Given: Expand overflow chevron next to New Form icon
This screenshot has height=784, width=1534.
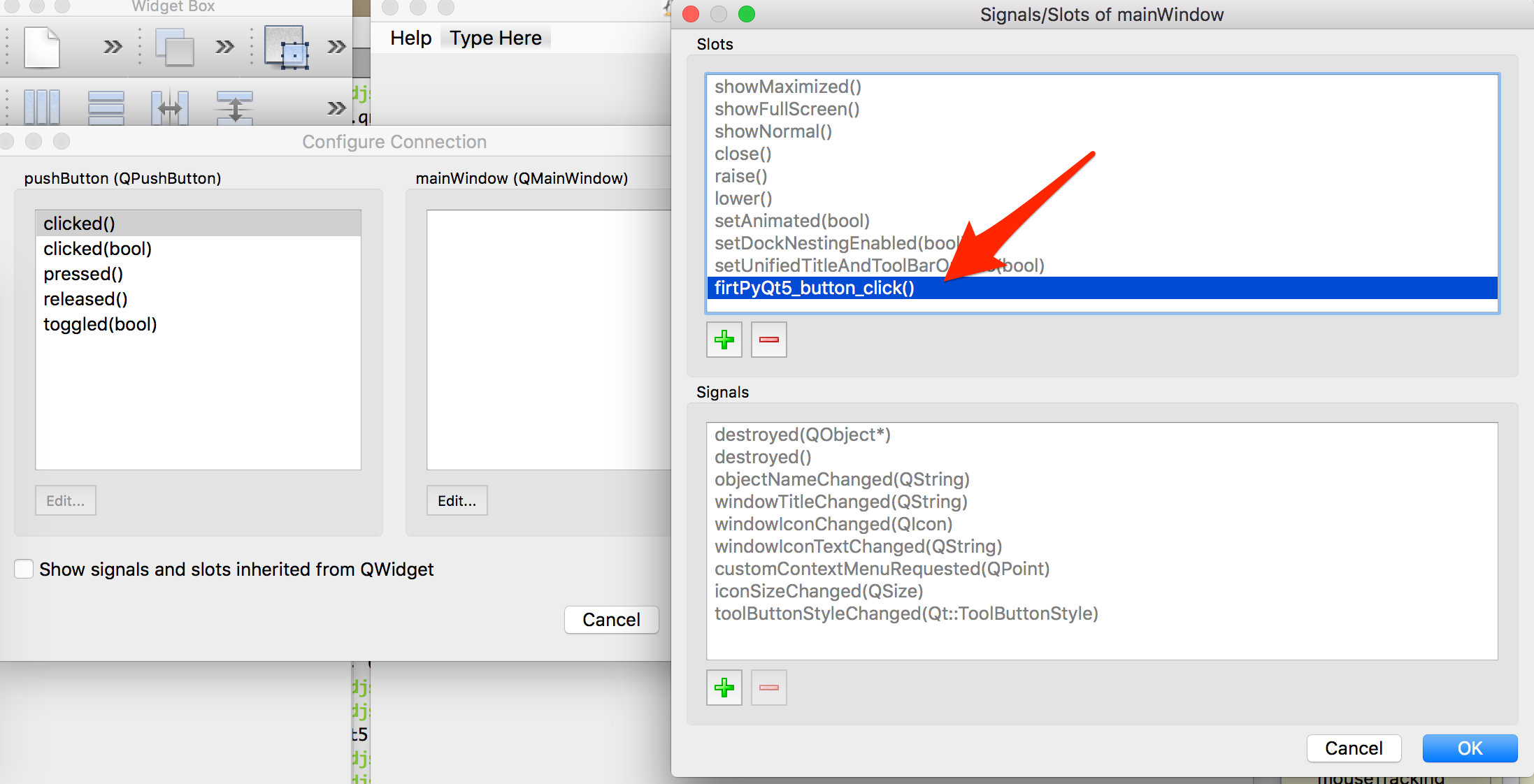Looking at the screenshot, I should pyautogui.click(x=113, y=47).
